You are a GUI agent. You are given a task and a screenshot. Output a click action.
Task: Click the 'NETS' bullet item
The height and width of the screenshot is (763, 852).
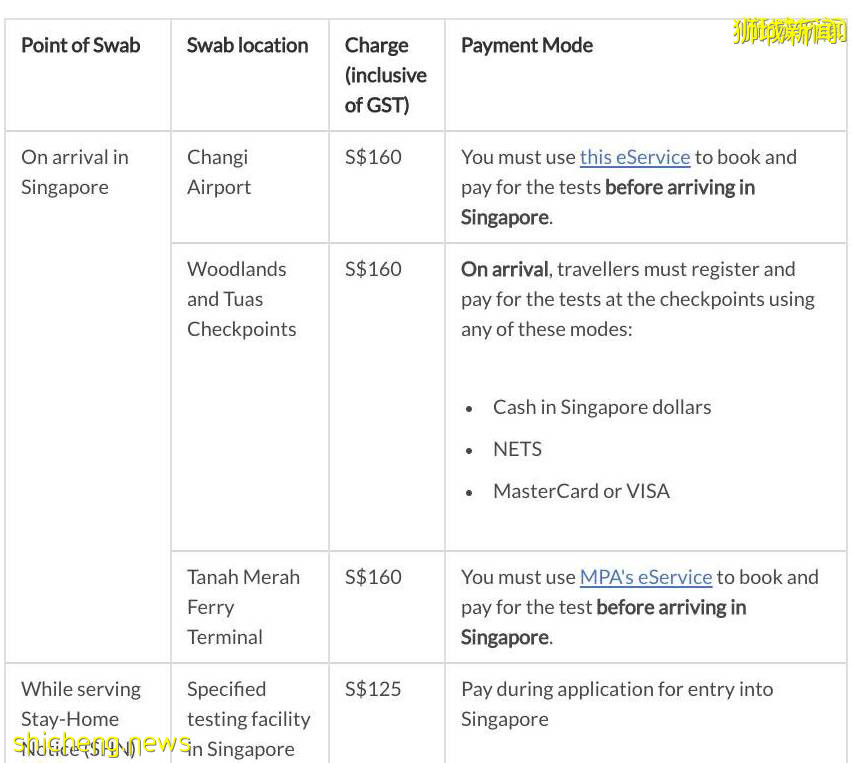click(x=517, y=449)
